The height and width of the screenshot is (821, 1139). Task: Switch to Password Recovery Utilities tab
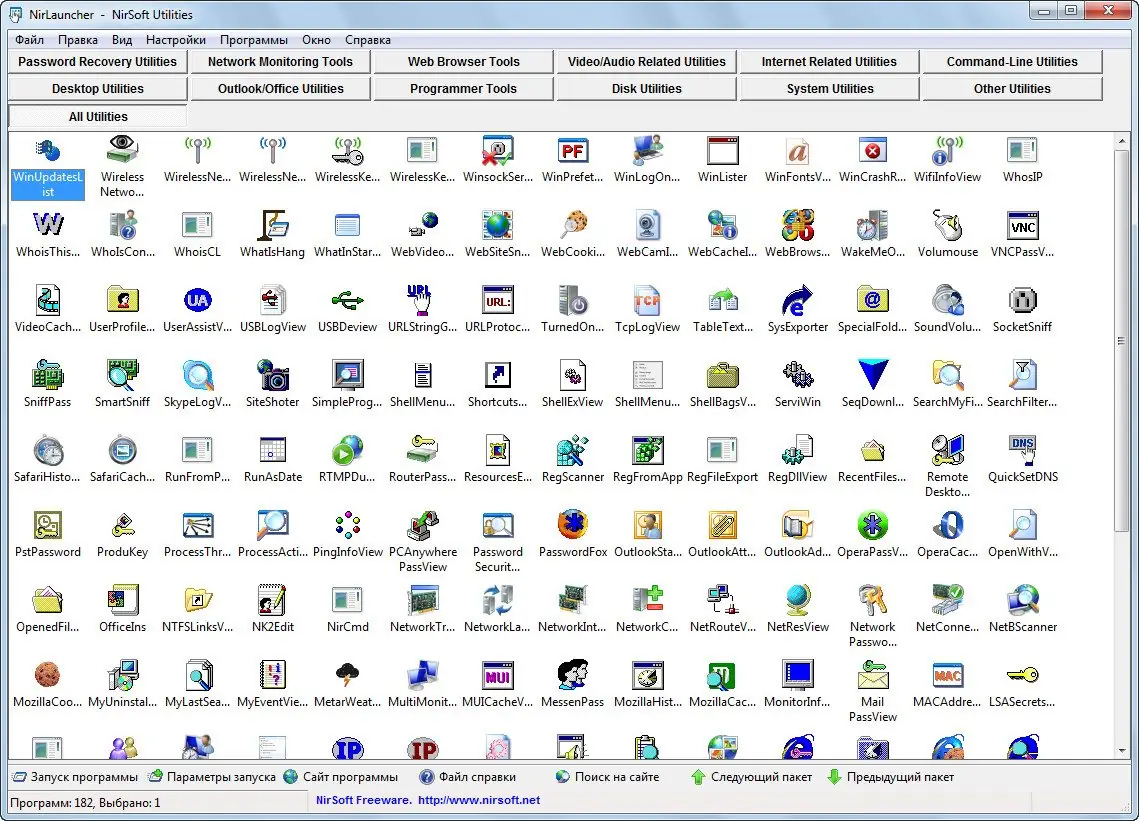click(97, 62)
